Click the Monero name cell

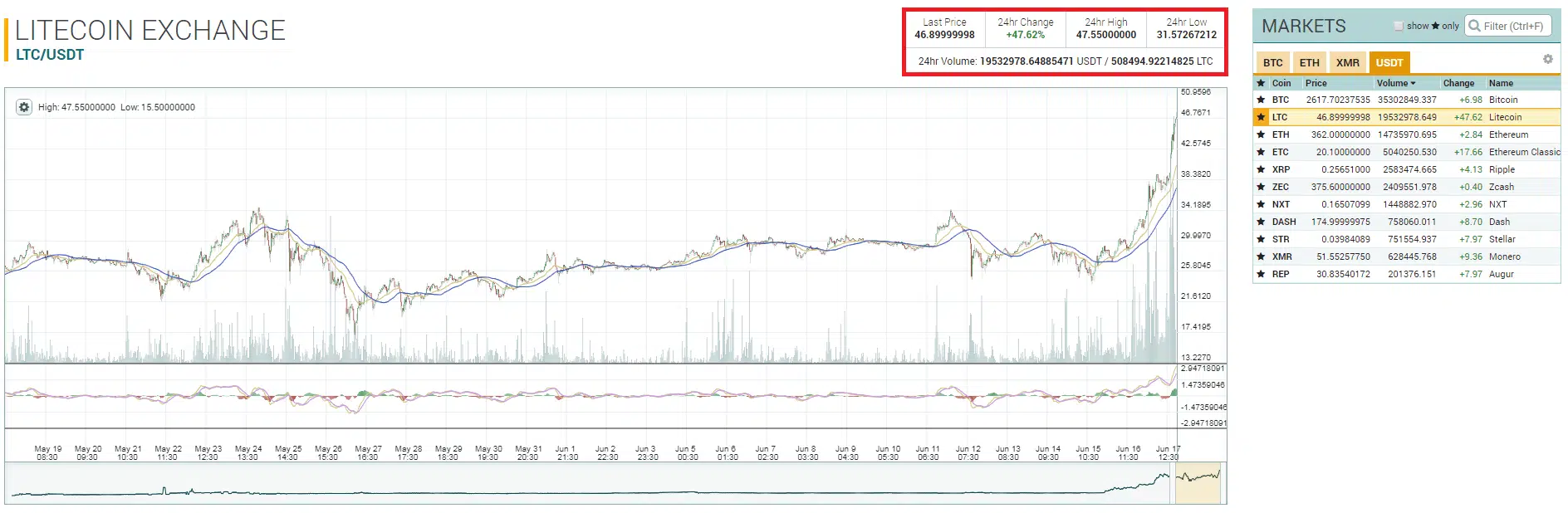coord(1504,256)
